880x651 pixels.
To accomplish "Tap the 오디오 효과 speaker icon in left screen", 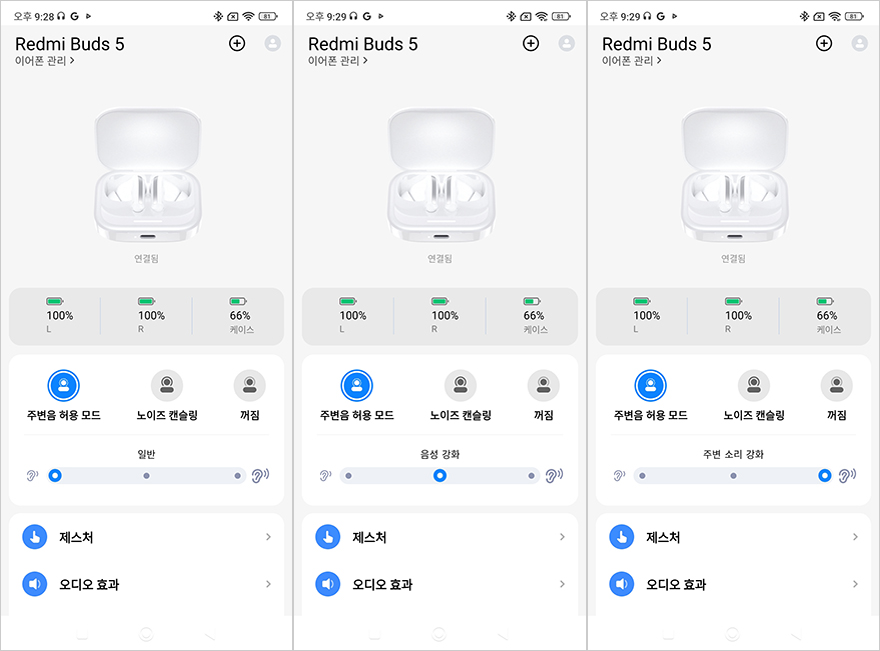I will coord(35,584).
